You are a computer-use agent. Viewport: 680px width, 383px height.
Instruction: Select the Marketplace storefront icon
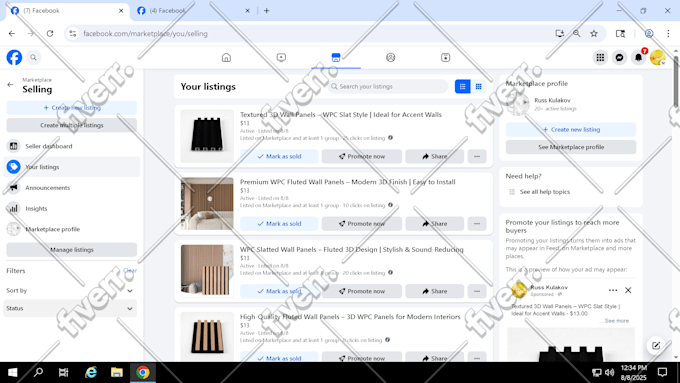pos(336,57)
